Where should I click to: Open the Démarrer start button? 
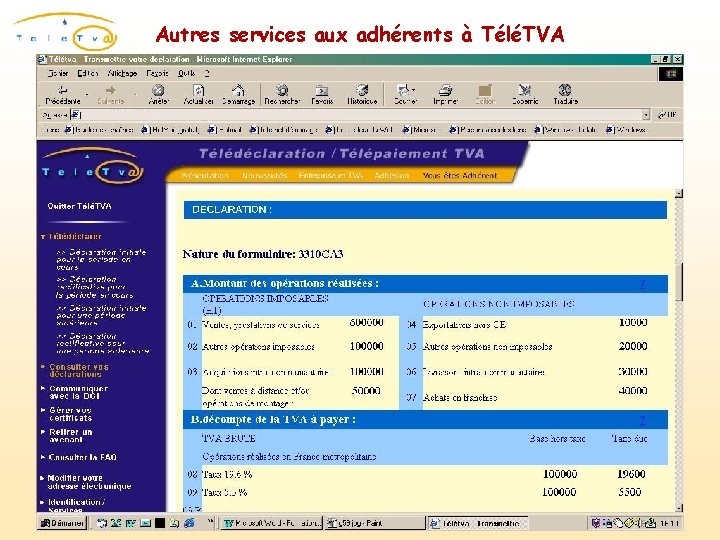[62, 523]
